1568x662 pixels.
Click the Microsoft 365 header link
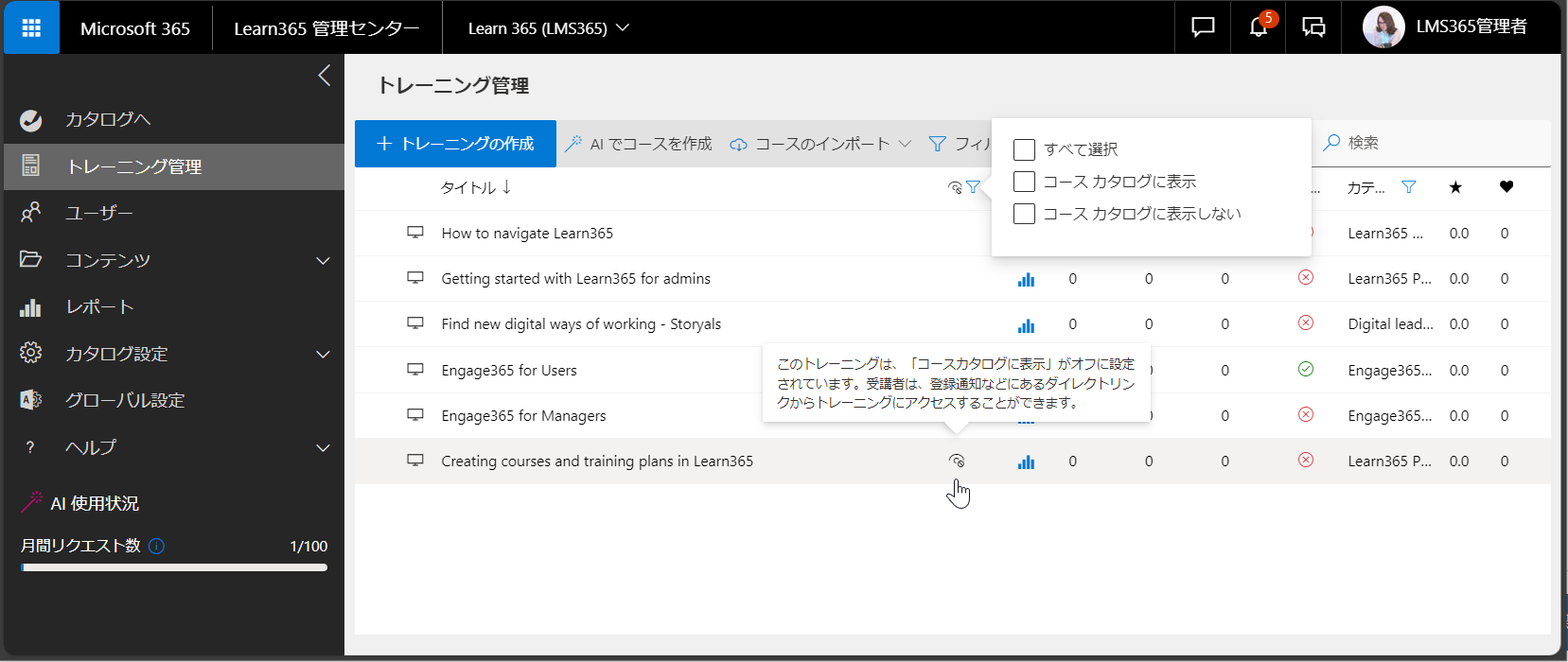(135, 28)
